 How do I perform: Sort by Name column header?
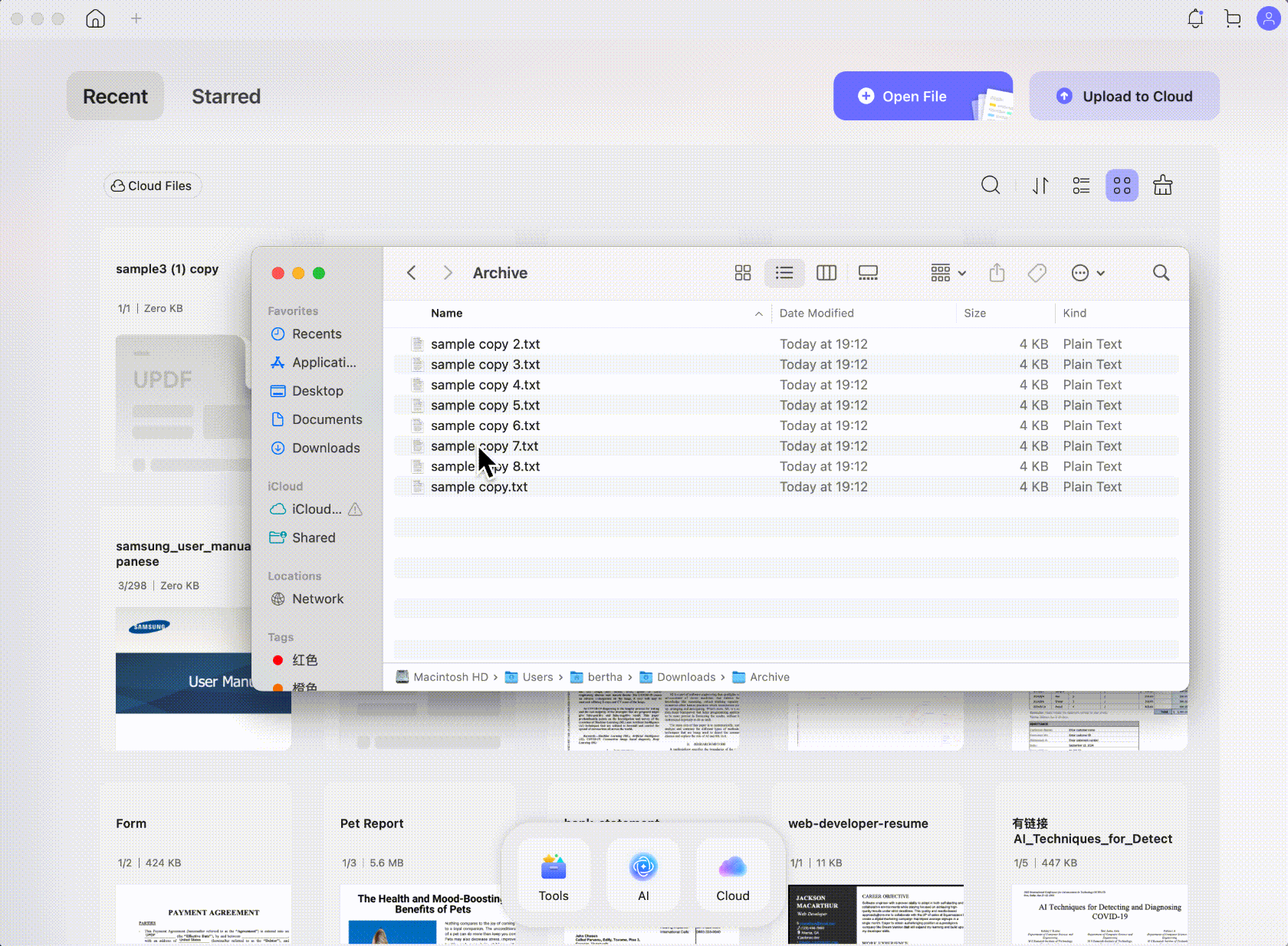pyautogui.click(x=447, y=313)
